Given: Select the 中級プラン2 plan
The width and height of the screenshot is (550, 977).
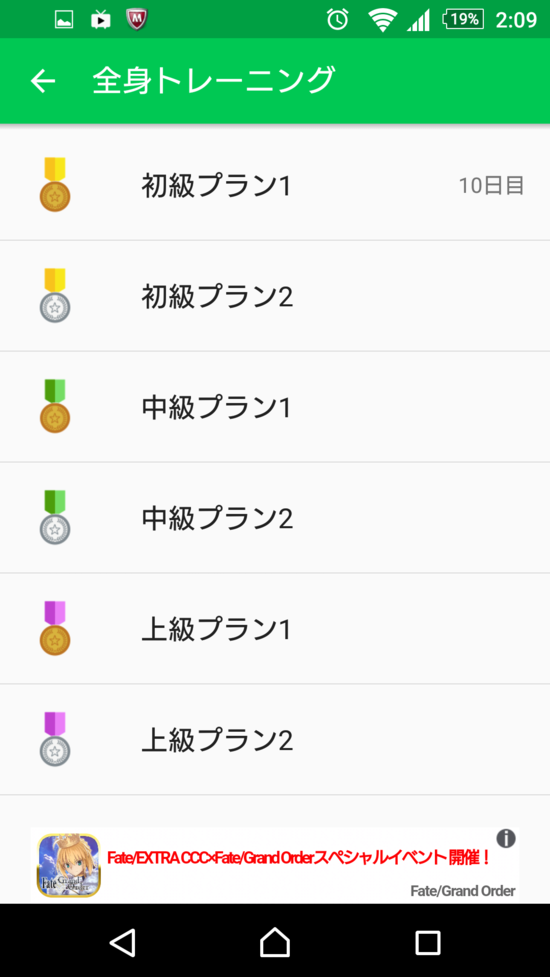Looking at the screenshot, I should pyautogui.click(x=275, y=518).
